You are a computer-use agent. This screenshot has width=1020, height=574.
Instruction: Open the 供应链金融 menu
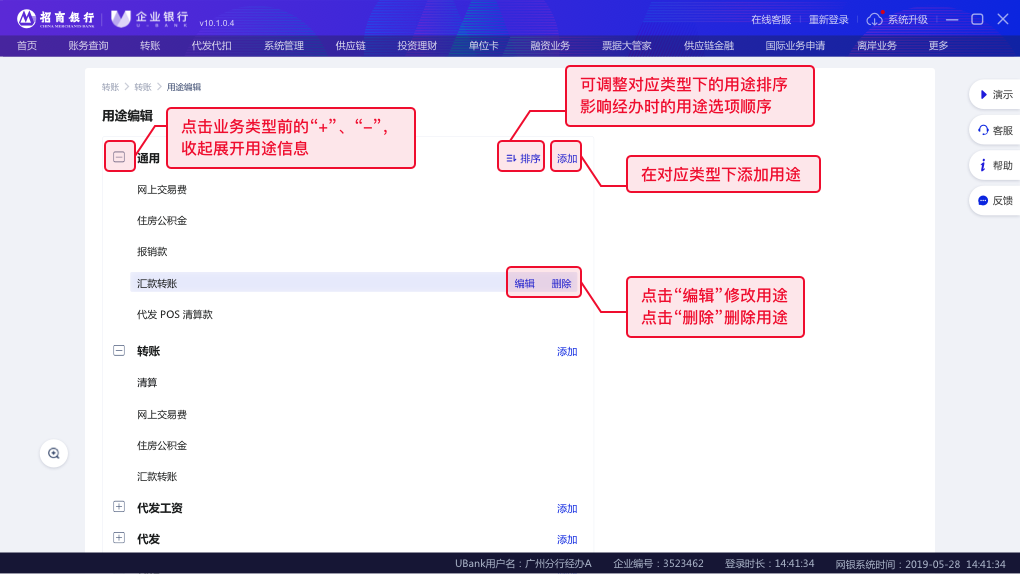(x=708, y=45)
